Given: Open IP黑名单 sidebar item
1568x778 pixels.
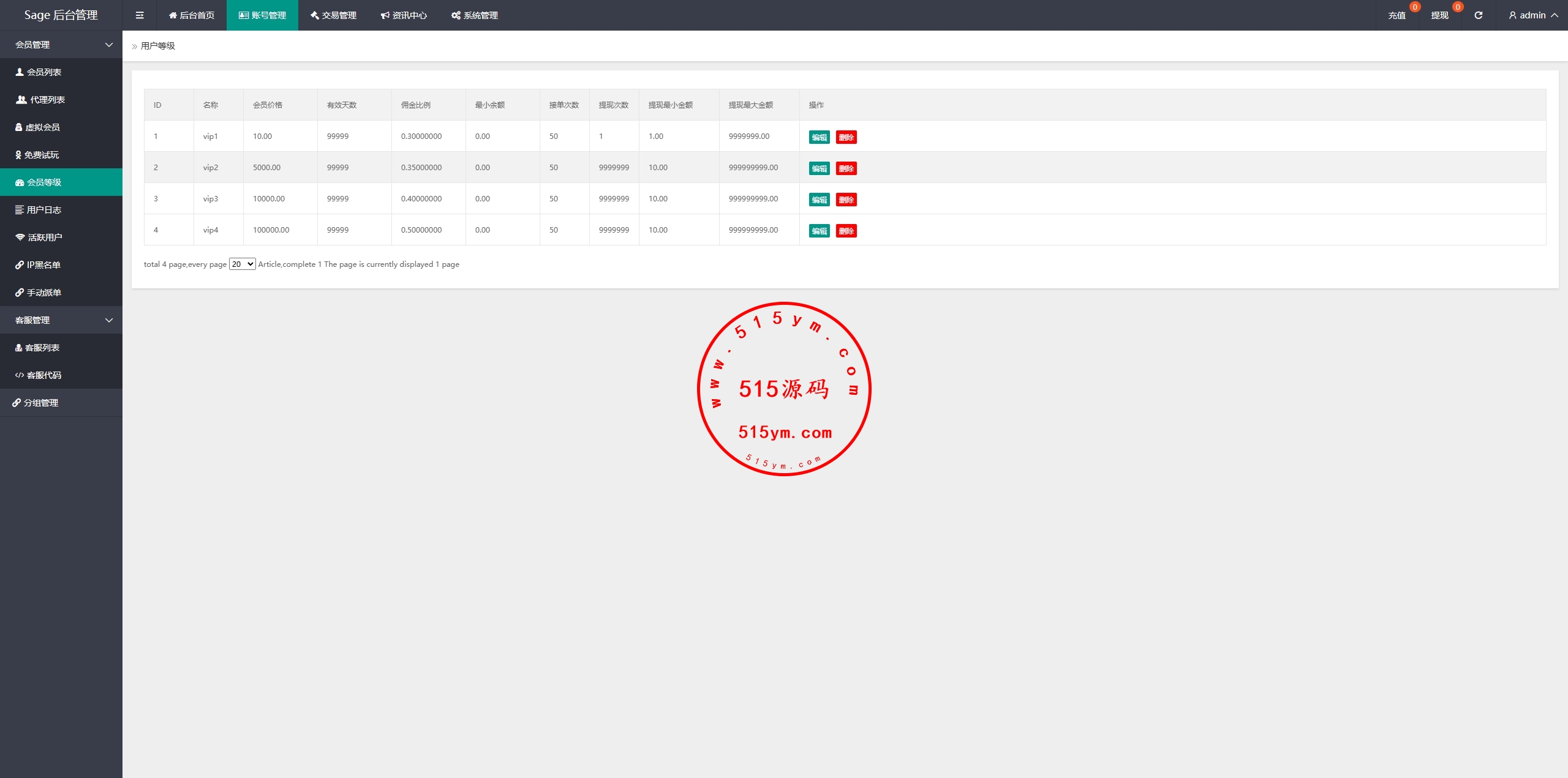Looking at the screenshot, I should (43, 265).
